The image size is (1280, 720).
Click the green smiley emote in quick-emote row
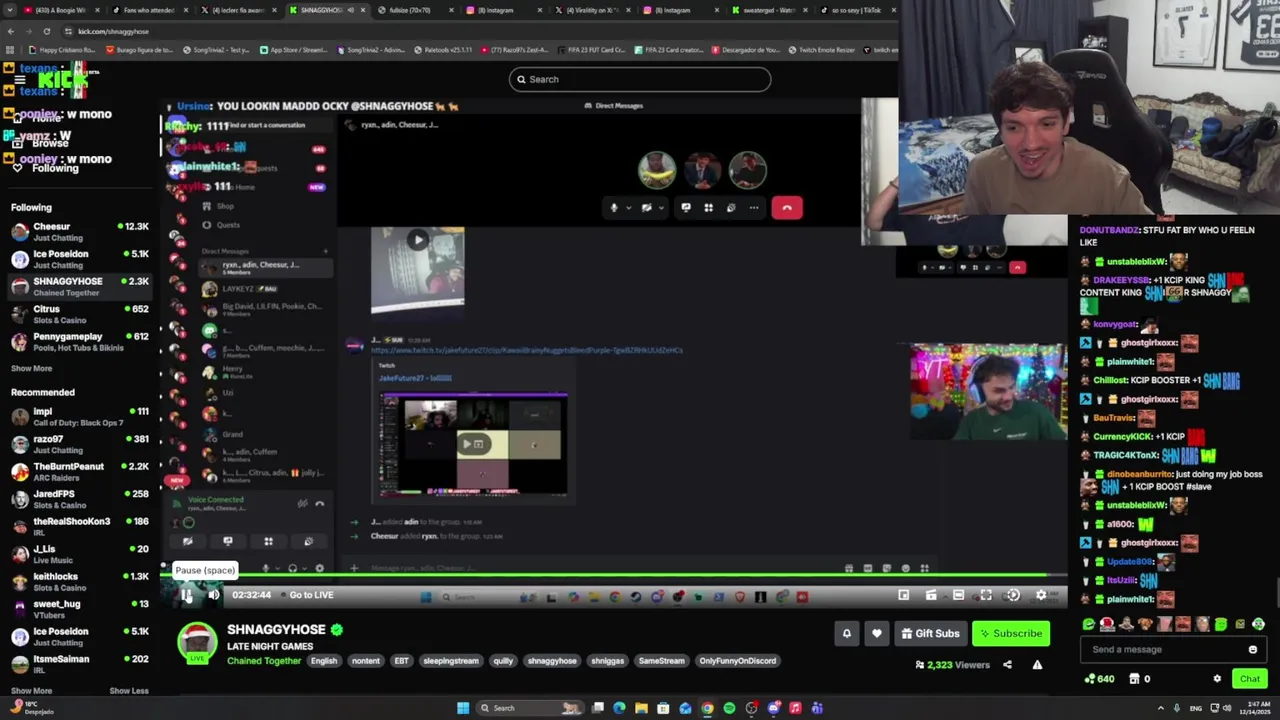pos(1089,624)
